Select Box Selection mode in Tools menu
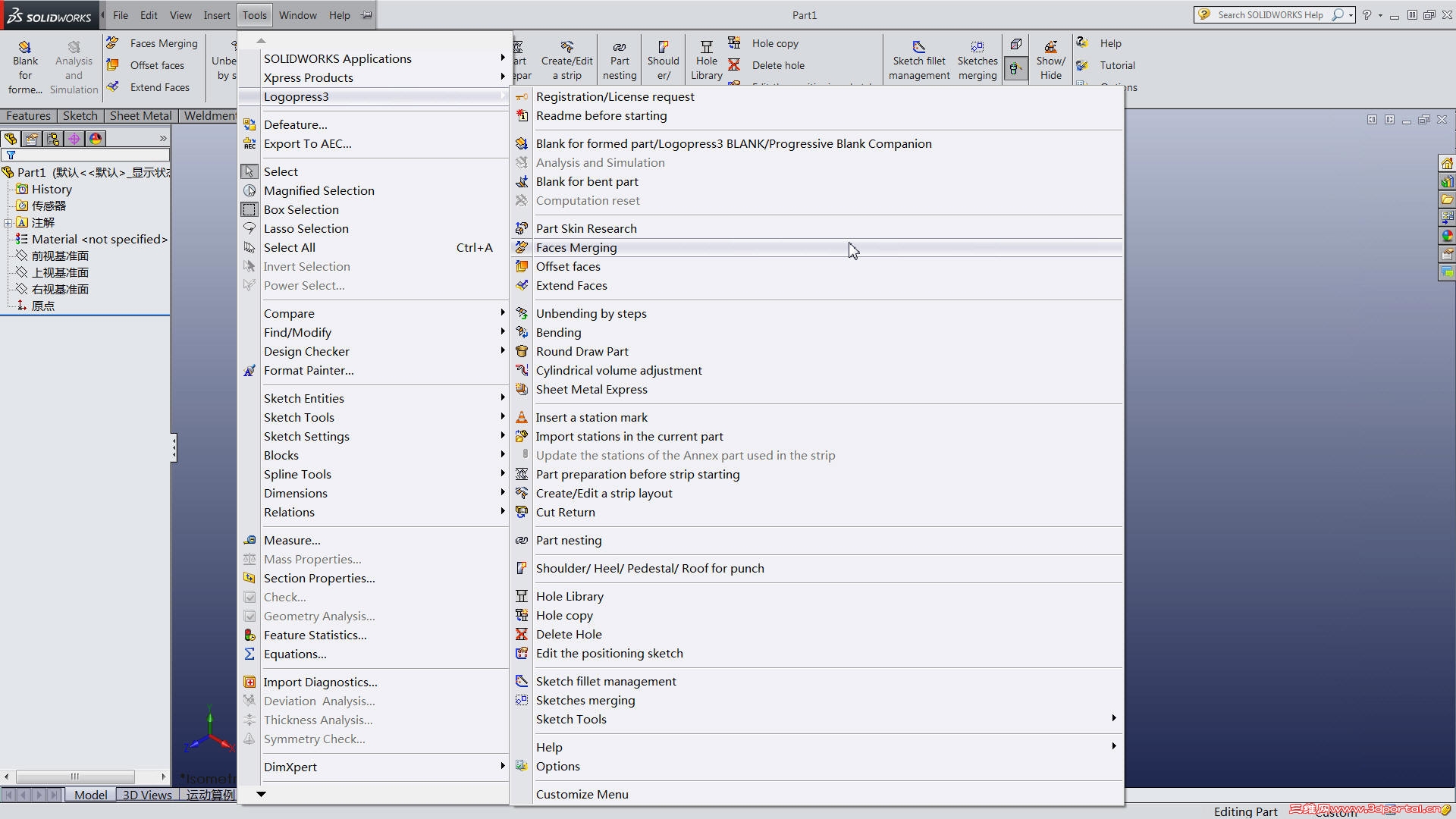The image size is (1456, 819). click(x=301, y=210)
